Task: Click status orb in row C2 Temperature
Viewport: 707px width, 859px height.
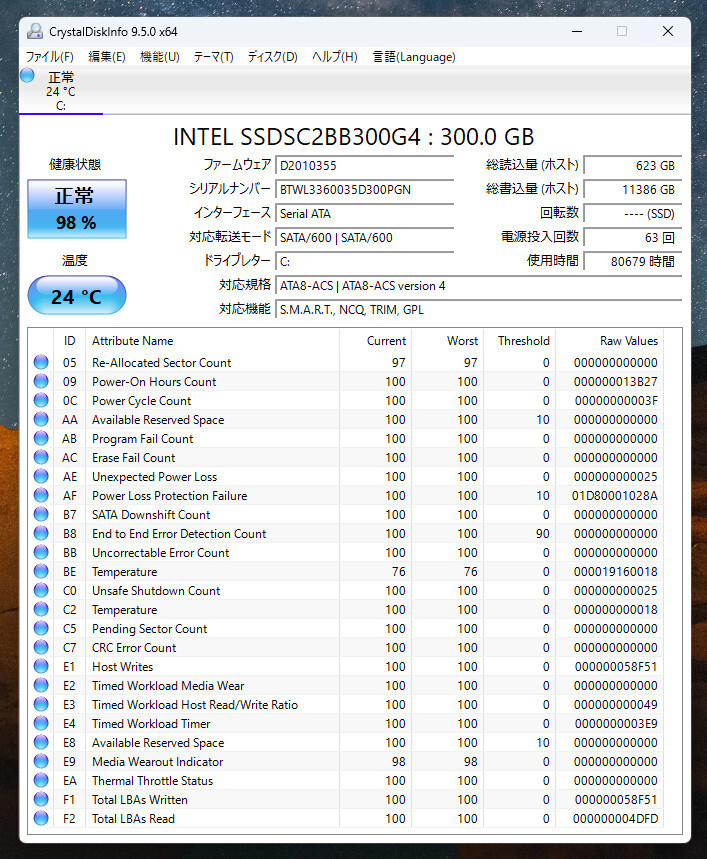Action: click(41, 609)
